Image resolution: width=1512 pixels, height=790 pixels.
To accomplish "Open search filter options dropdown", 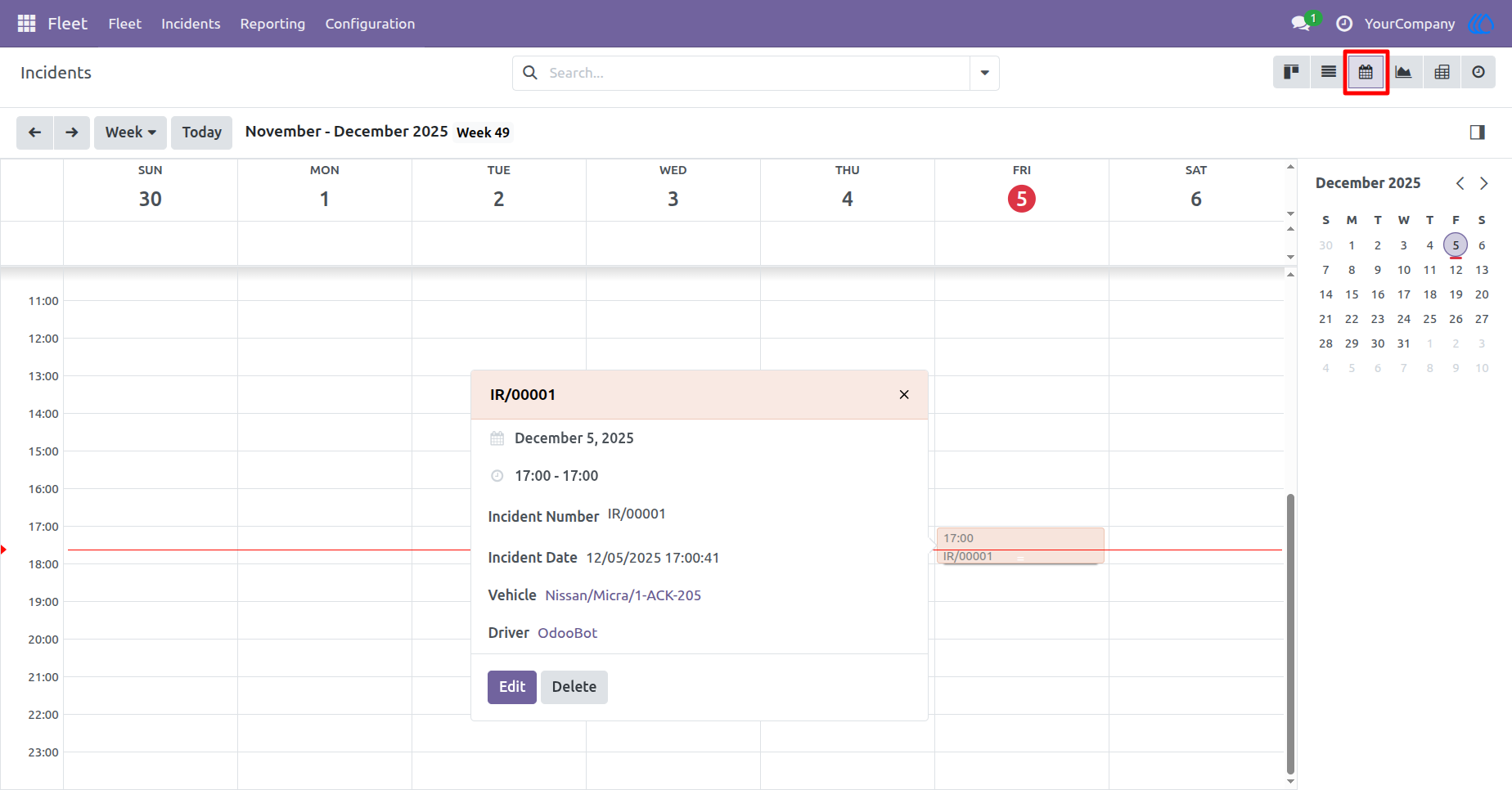I will tap(984, 73).
